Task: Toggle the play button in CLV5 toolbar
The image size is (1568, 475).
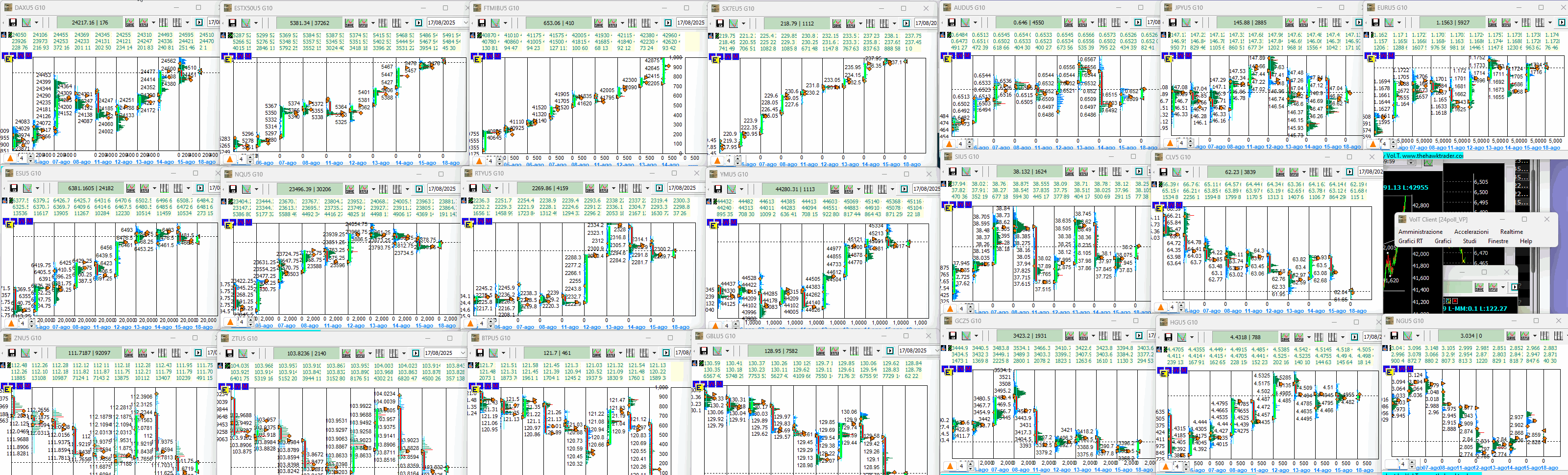Action: 1349,172
